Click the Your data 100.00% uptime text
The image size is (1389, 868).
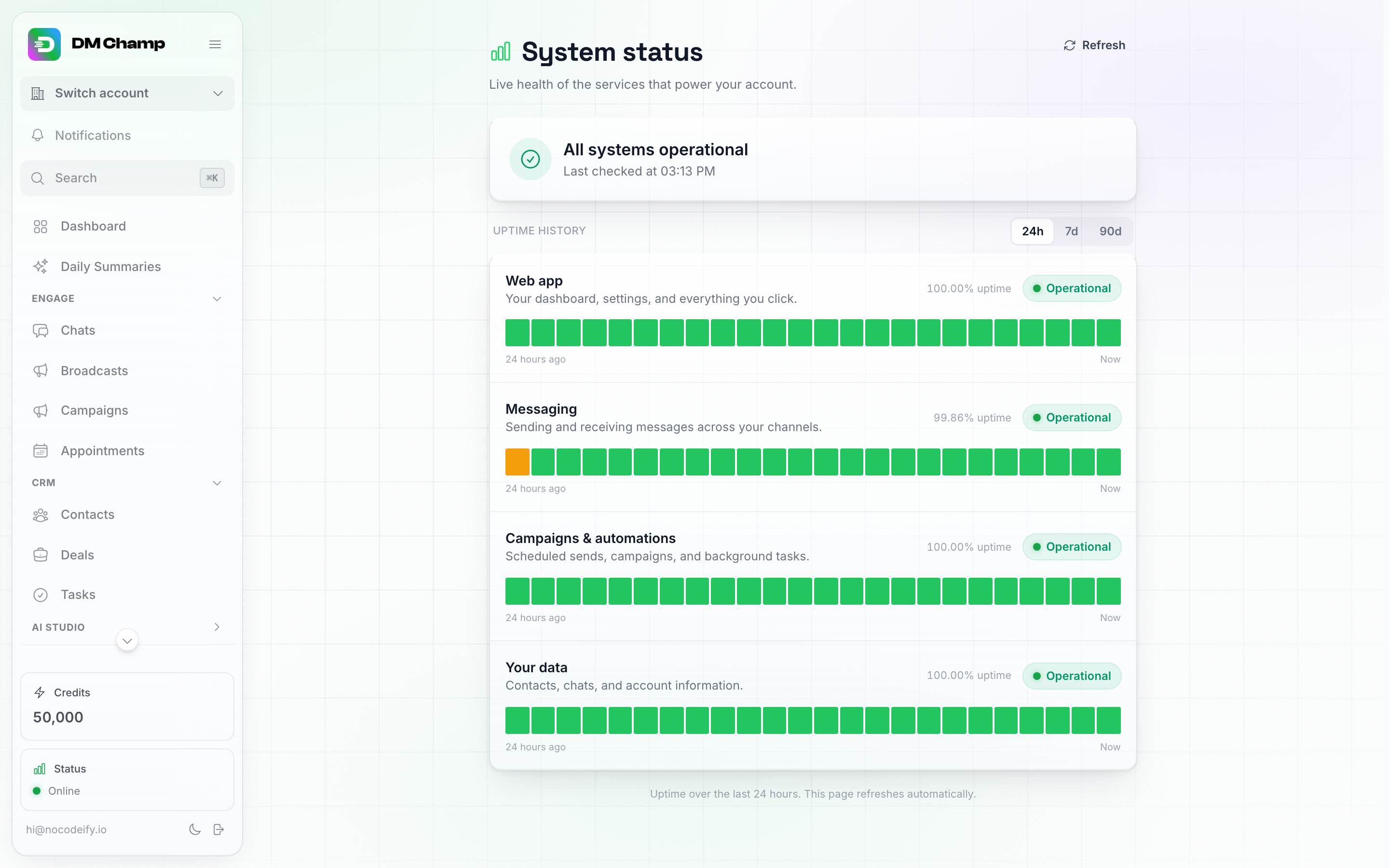pyautogui.click(x=968, y=675)
